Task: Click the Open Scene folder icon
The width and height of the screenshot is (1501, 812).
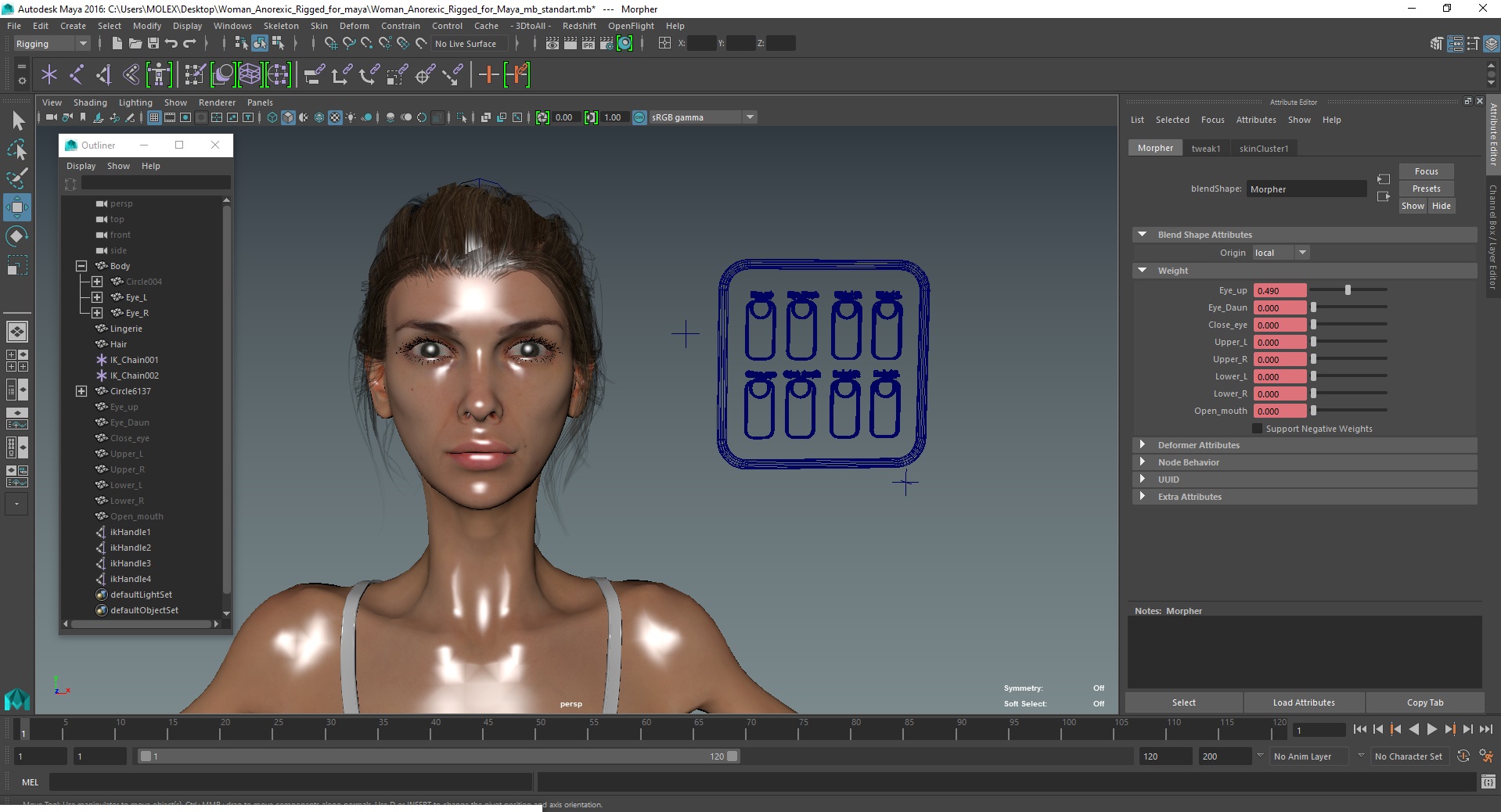Action: (135, 43)
